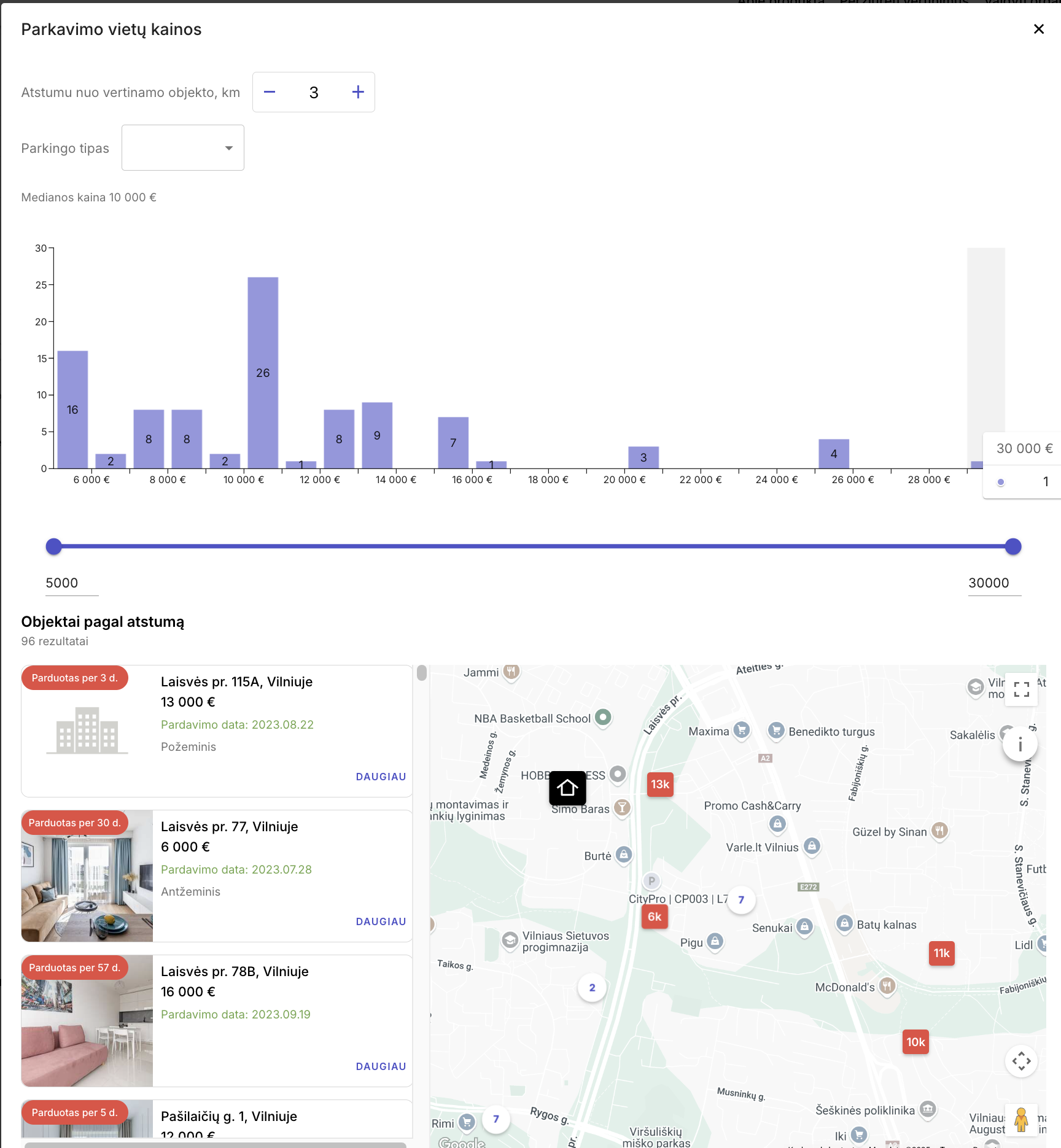
Task: Click the histogram bar labeled 9
Action: pos(377,435)
